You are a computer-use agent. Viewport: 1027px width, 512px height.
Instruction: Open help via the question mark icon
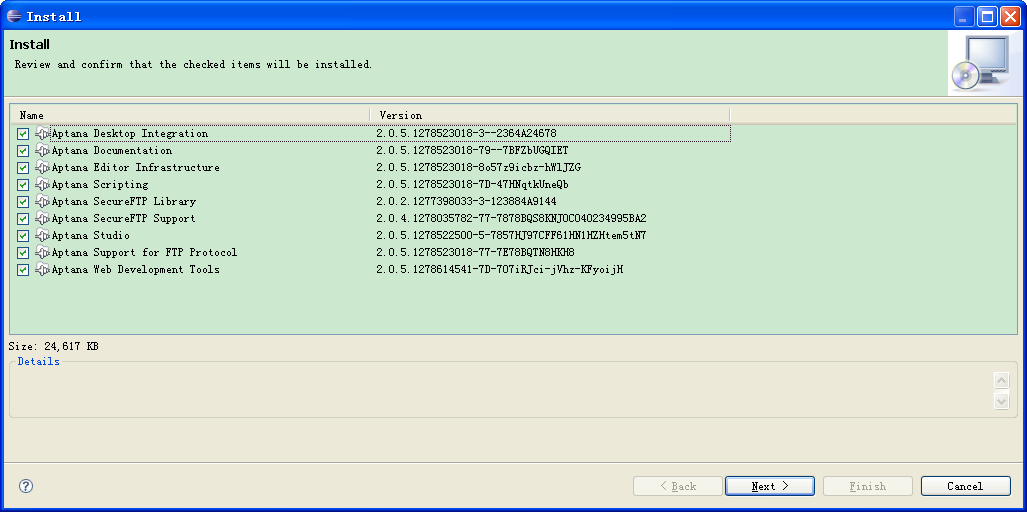(26, 486)
